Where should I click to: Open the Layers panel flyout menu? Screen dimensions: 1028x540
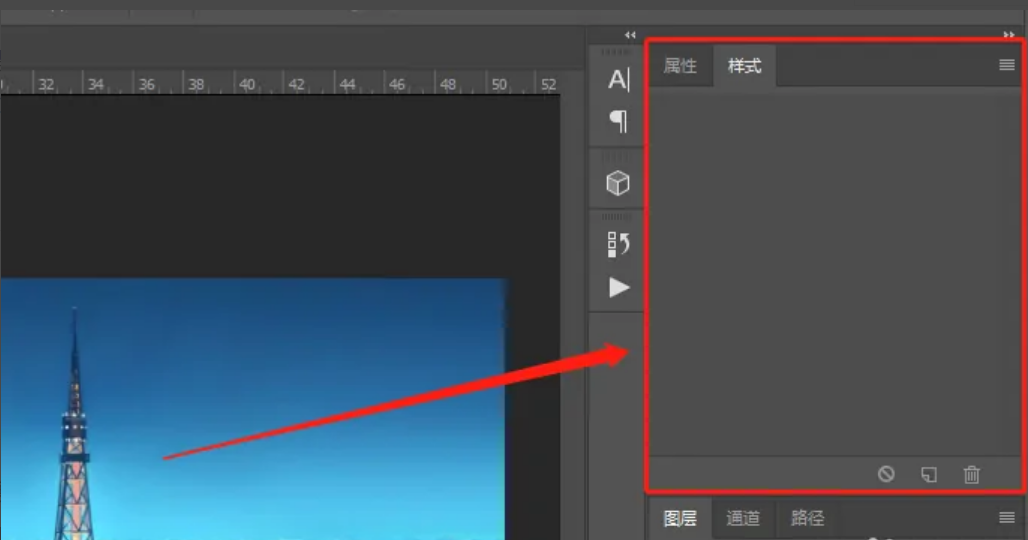[x=1006, y=517]
